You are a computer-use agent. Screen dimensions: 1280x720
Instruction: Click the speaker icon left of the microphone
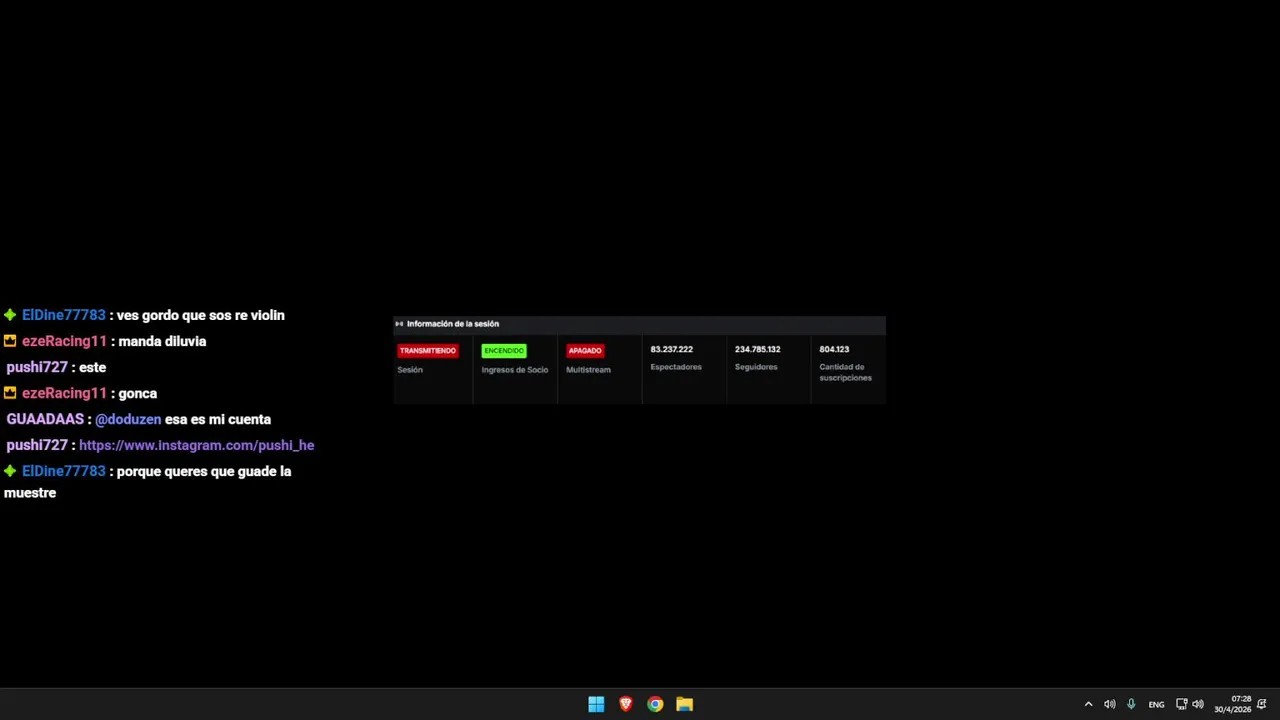[x=1109, y=704]
